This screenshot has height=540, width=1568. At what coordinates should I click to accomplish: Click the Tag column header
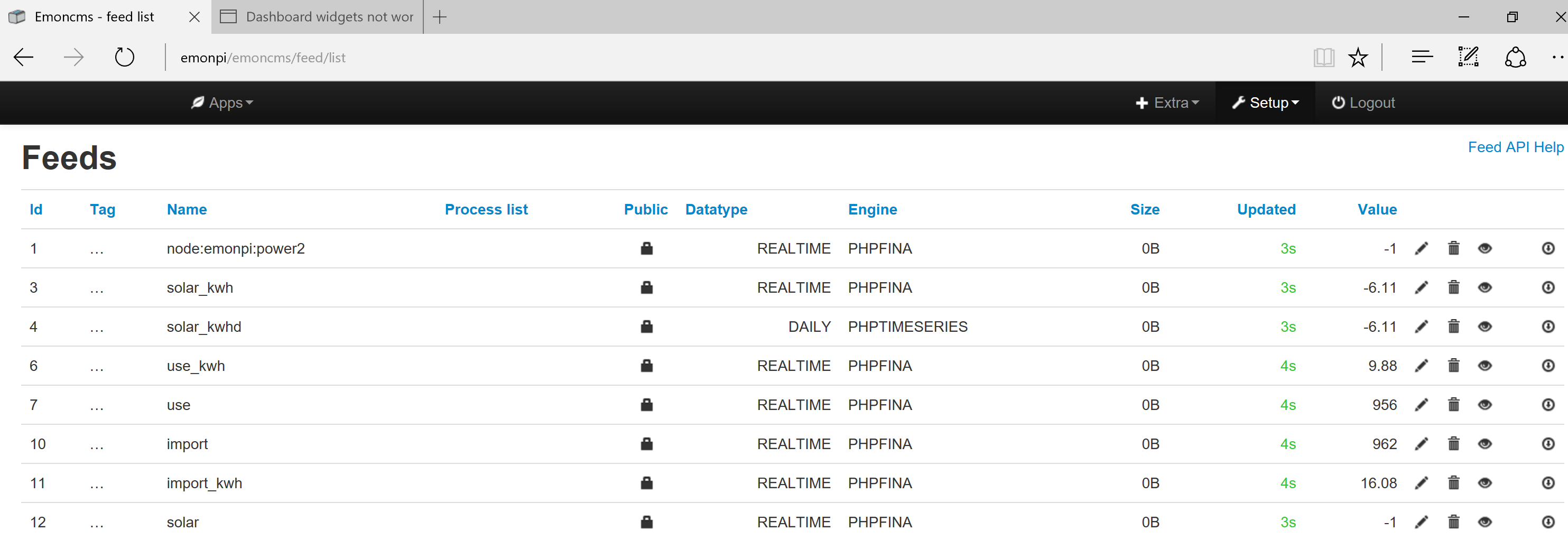point(103,209)
